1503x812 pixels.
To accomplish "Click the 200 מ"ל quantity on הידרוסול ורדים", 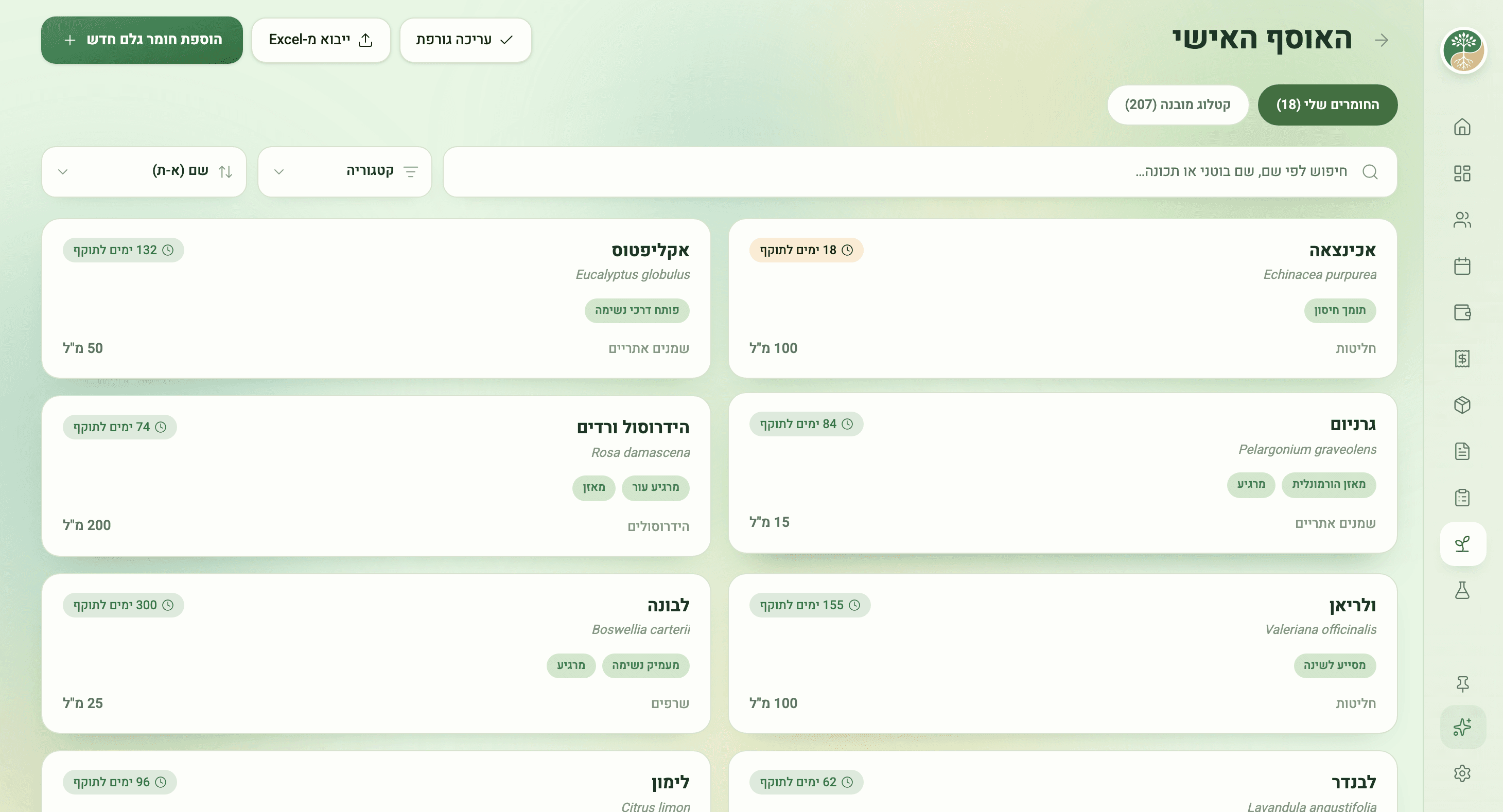I will 87,525.
